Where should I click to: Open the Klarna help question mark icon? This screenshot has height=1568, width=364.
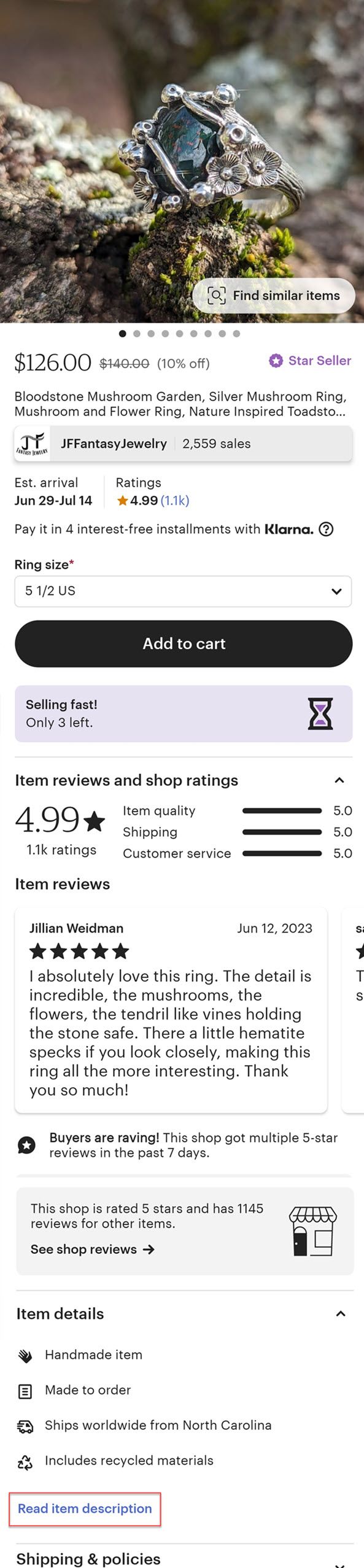[x=327, y=529]
